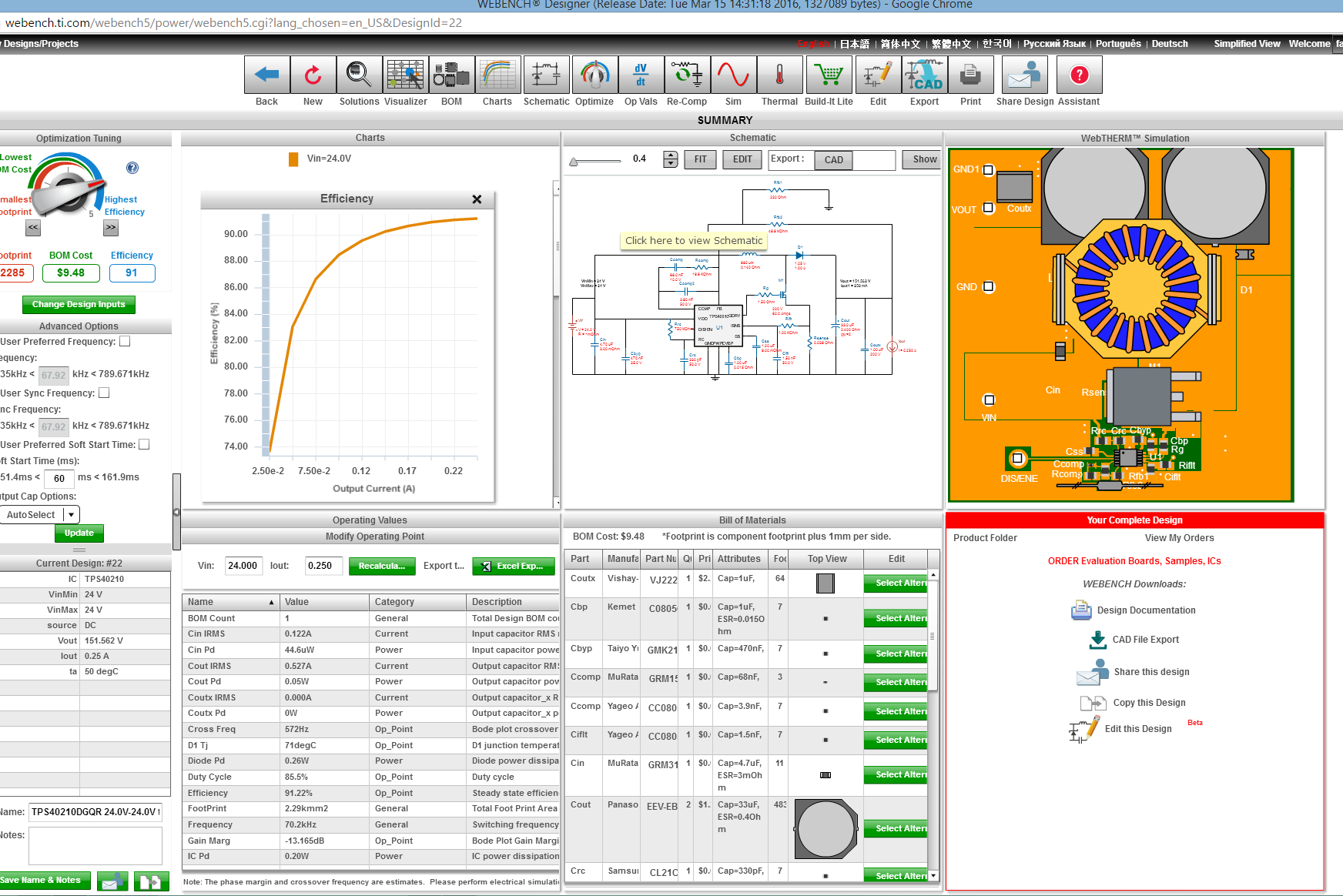Click the design Name text field

click(x=95, y=812)
